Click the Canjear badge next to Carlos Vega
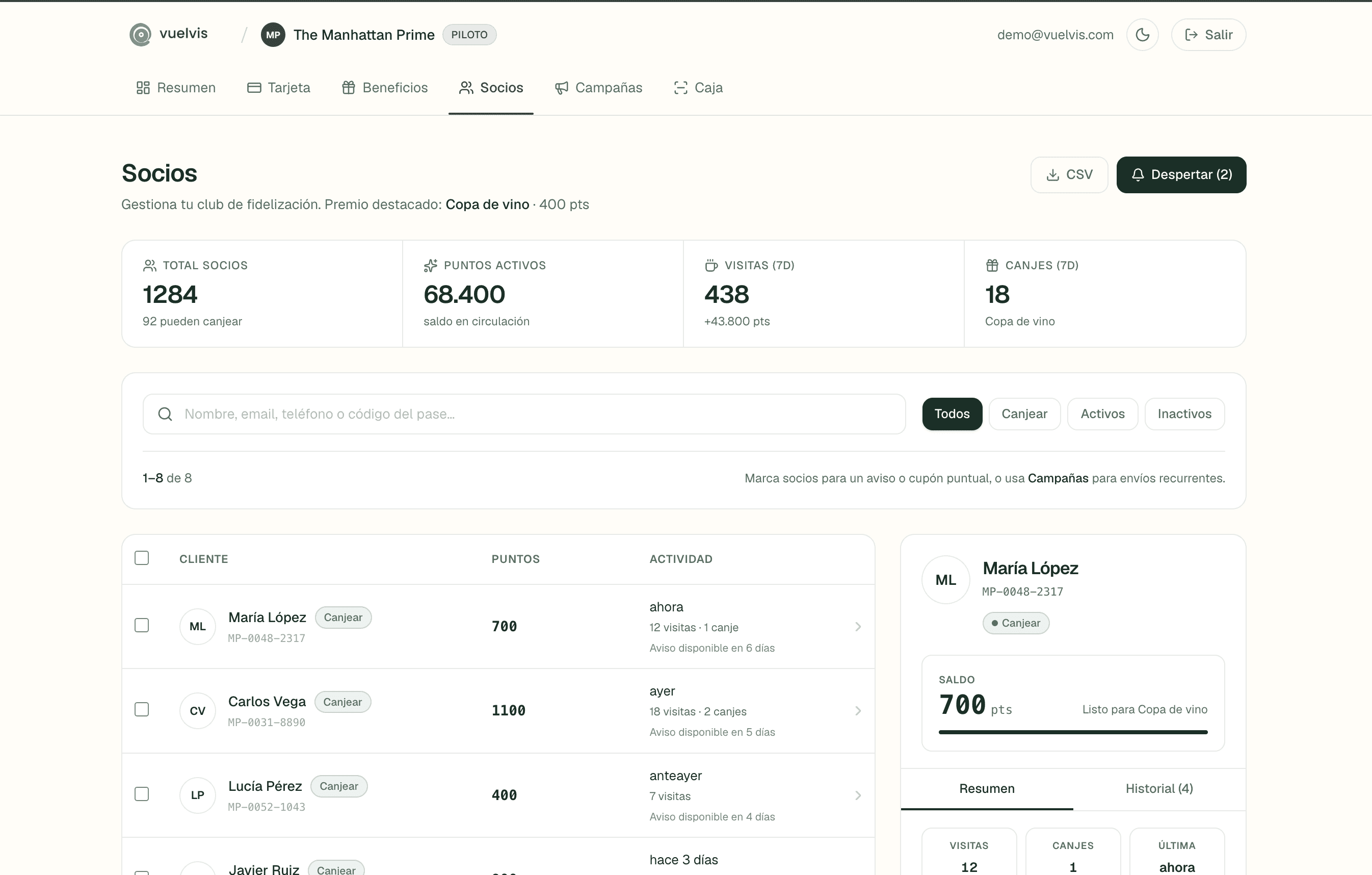Image resolution: width=1372 pixels, height=875 pixels. pyautogui.click(x=342, y=702)
